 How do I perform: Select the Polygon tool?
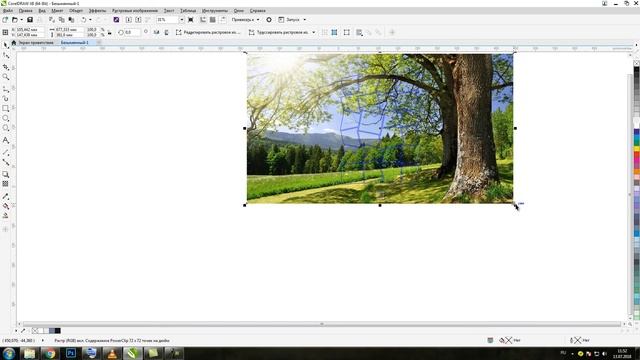click(x=6, y=128)
